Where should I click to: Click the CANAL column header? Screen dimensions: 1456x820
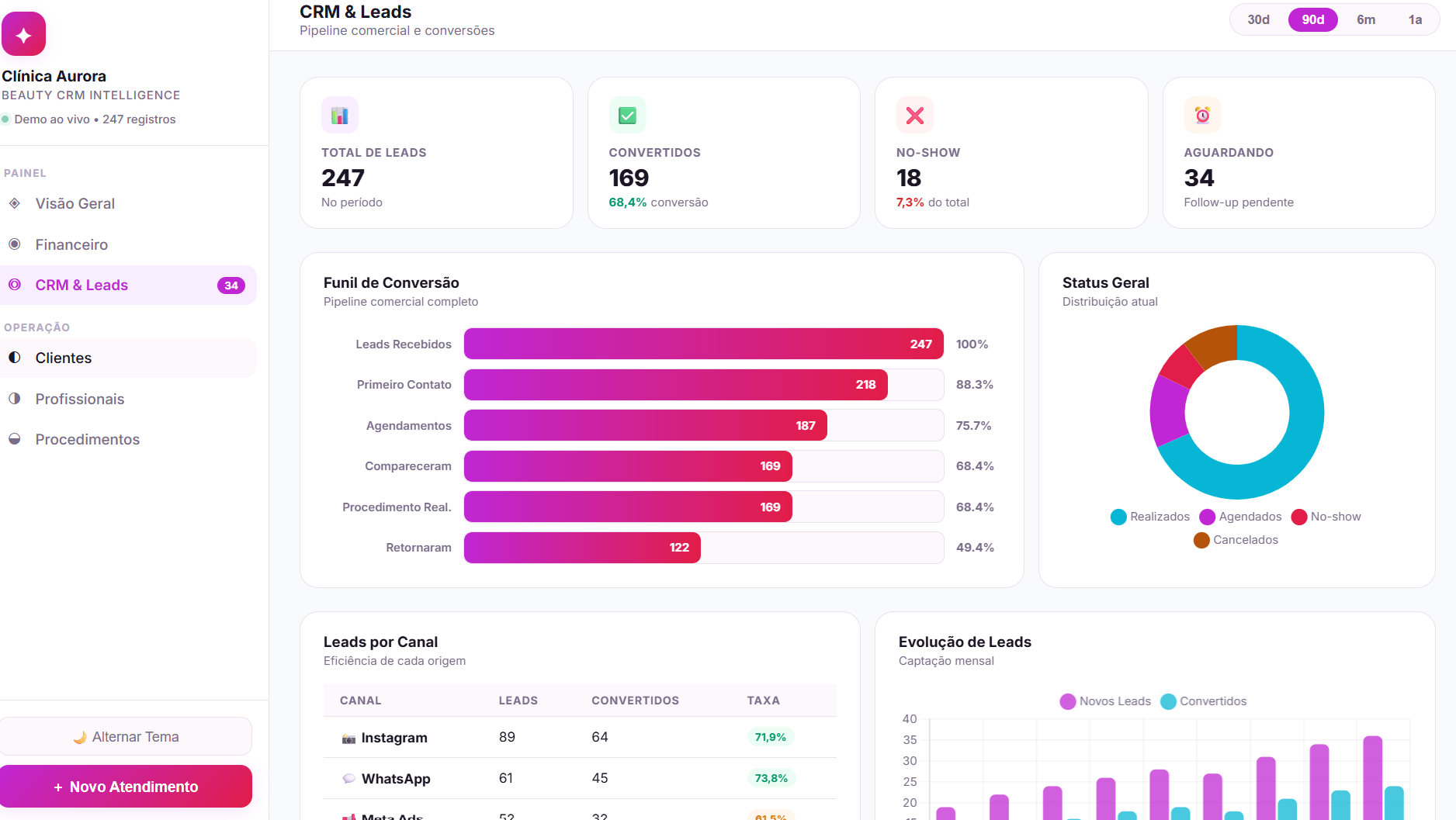[360, 701]
